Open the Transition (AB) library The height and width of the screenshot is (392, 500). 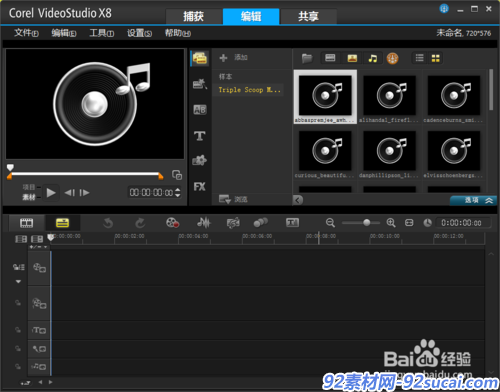click(200, 110)
